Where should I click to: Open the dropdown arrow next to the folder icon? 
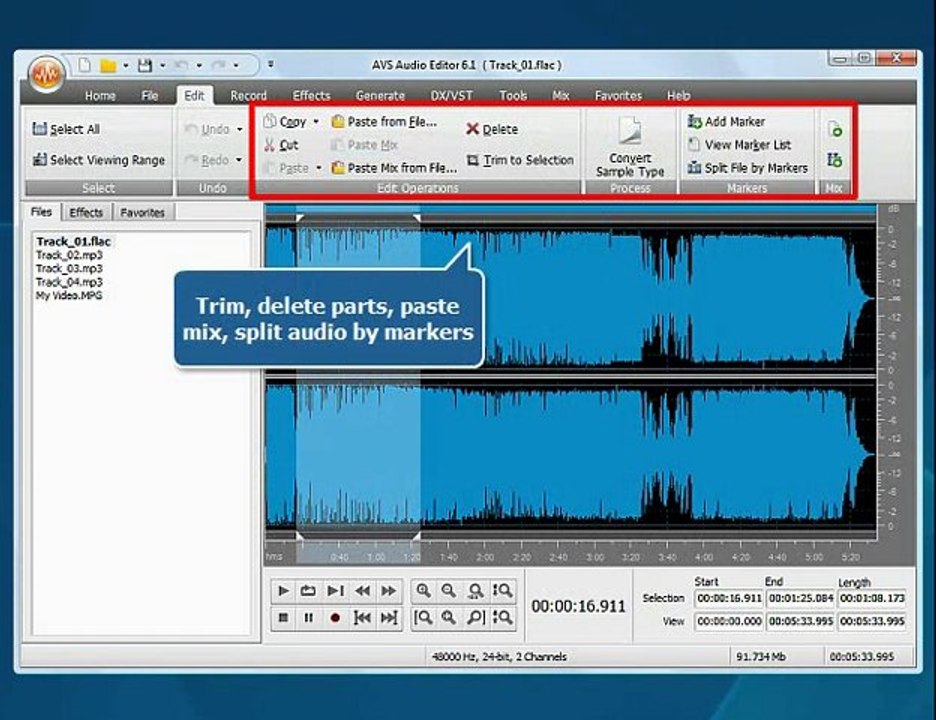(126, 66)
